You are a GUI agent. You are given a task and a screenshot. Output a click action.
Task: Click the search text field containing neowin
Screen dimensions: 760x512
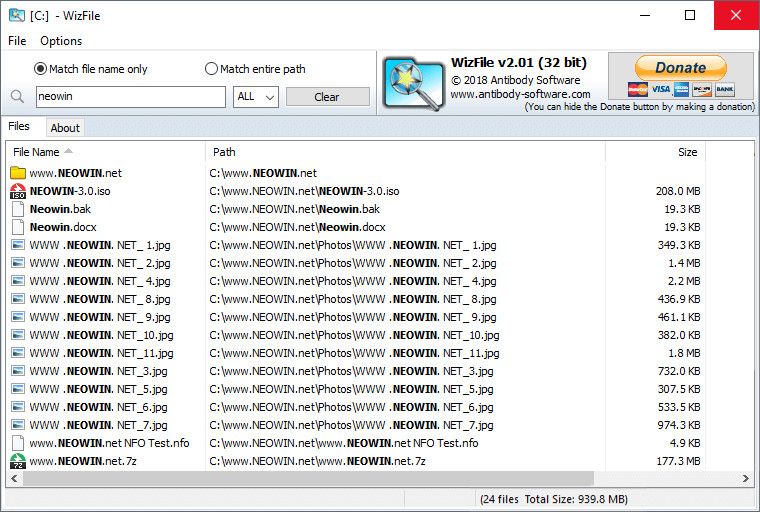click(130, 97)
